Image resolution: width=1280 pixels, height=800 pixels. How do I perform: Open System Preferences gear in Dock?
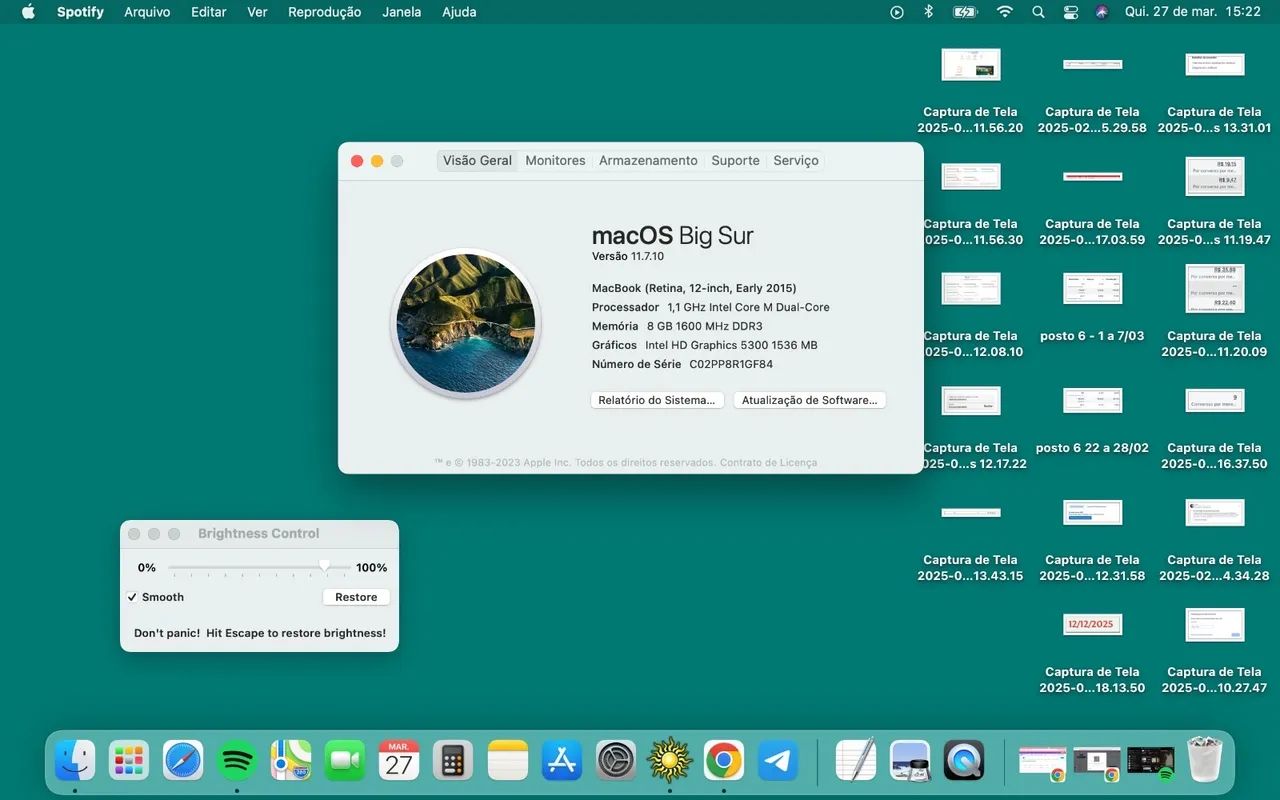pyautogui.click(x=616, y=761)
